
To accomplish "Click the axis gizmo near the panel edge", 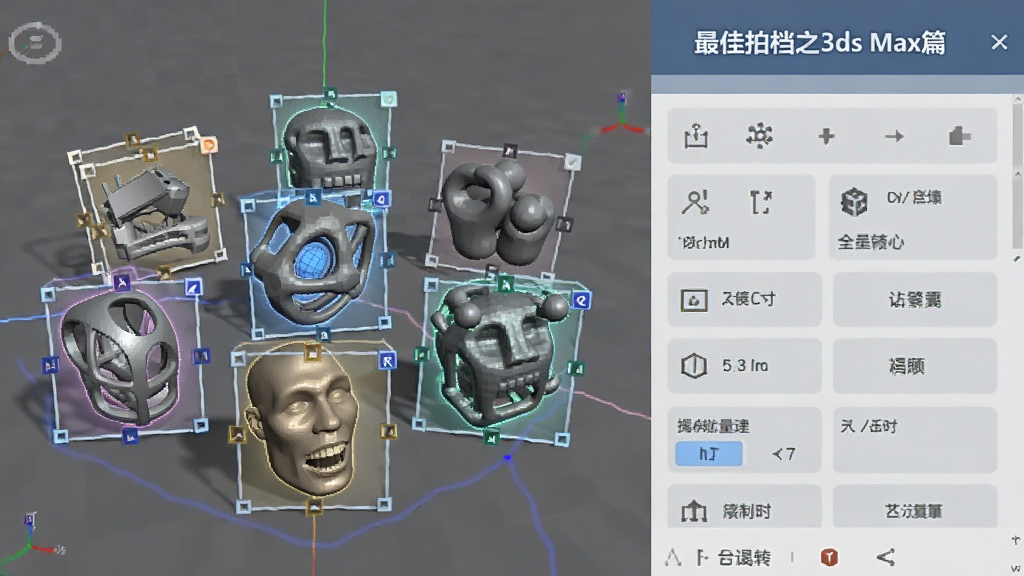I will (x=621, y=114).
